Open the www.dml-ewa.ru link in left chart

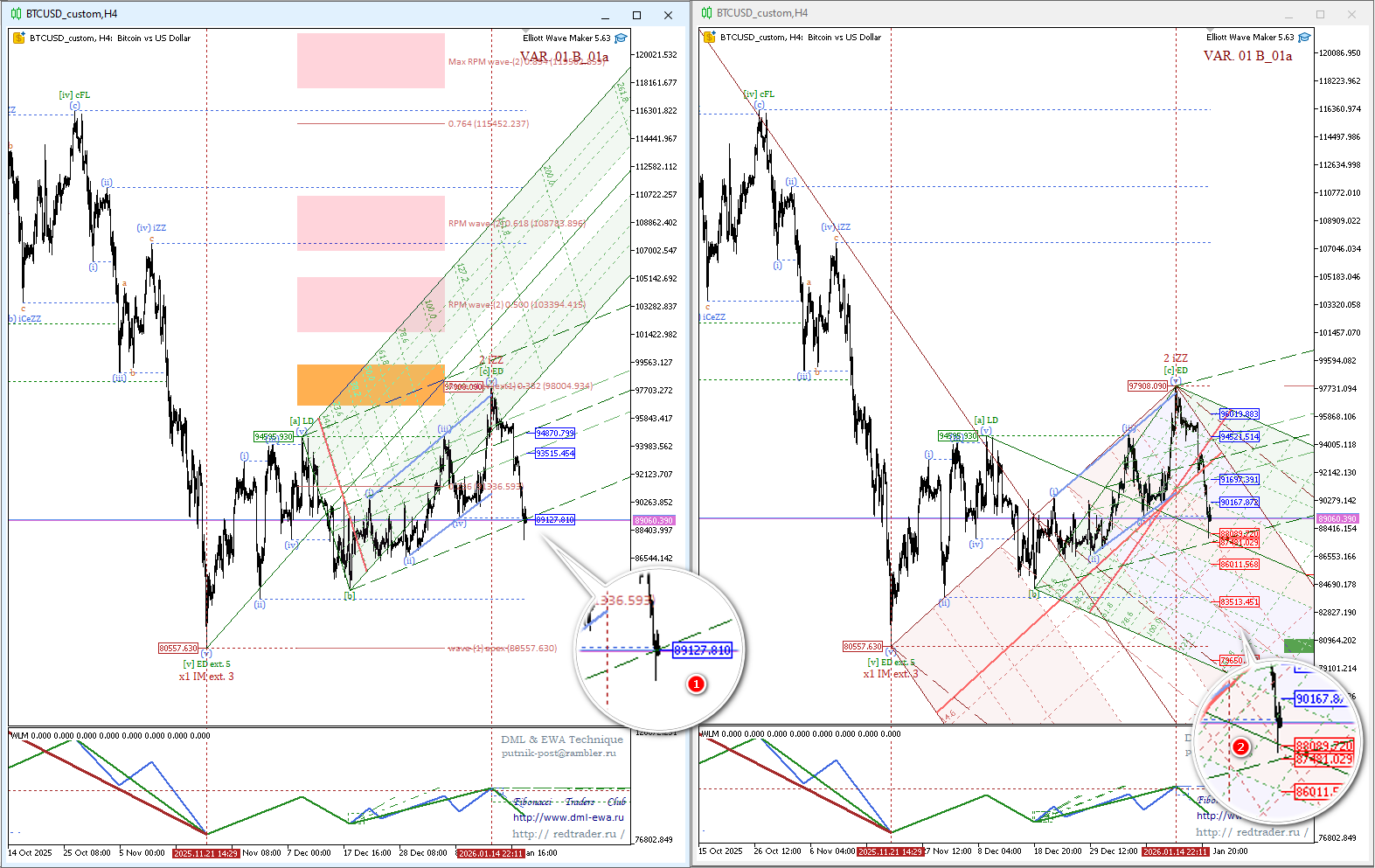tap(568, 817)
